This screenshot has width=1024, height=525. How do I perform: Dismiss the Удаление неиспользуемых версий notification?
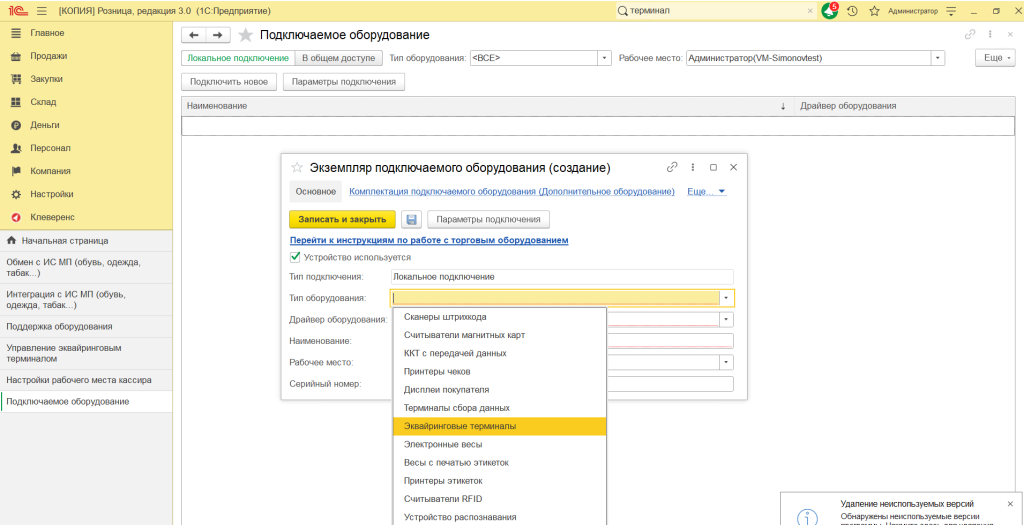click(x=1010, y=504)
